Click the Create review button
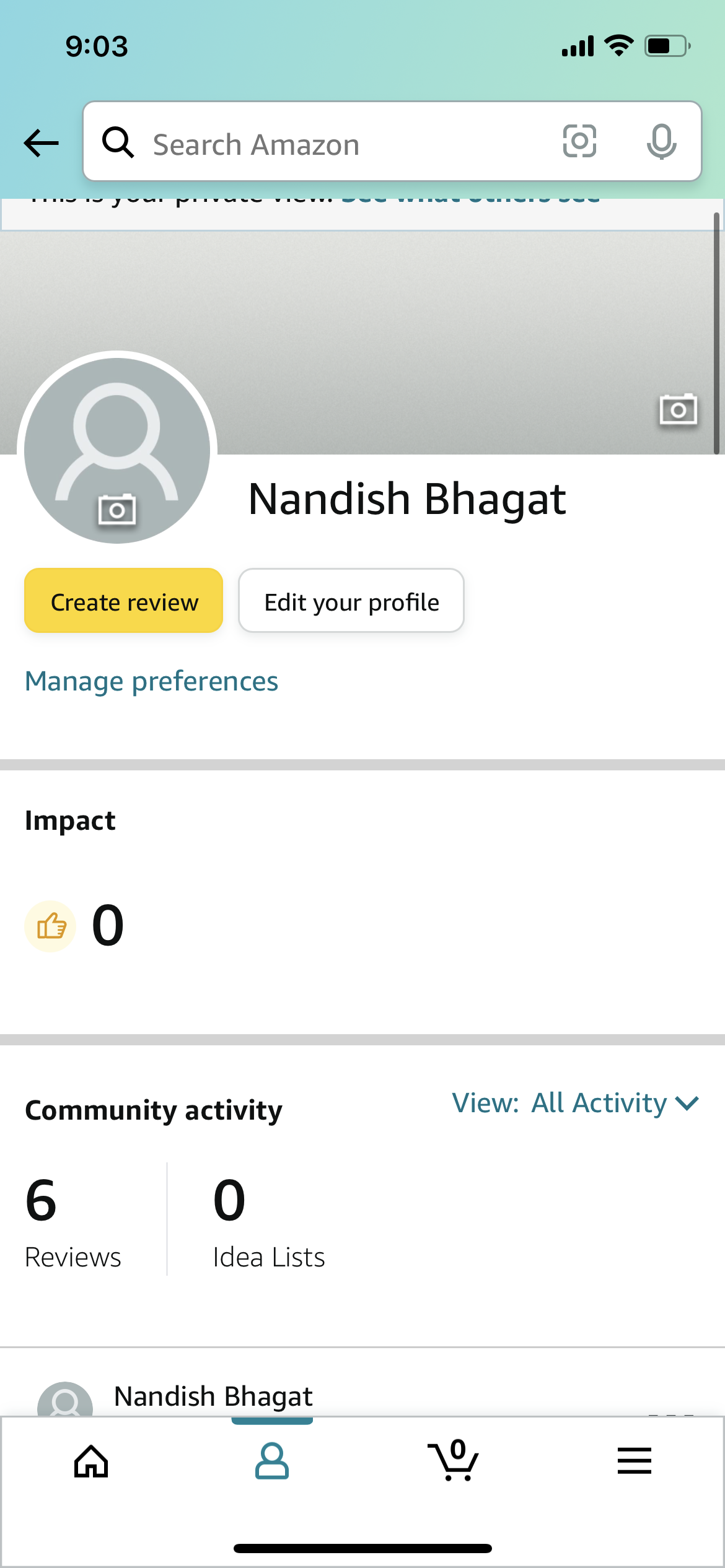 pos(124,601)
